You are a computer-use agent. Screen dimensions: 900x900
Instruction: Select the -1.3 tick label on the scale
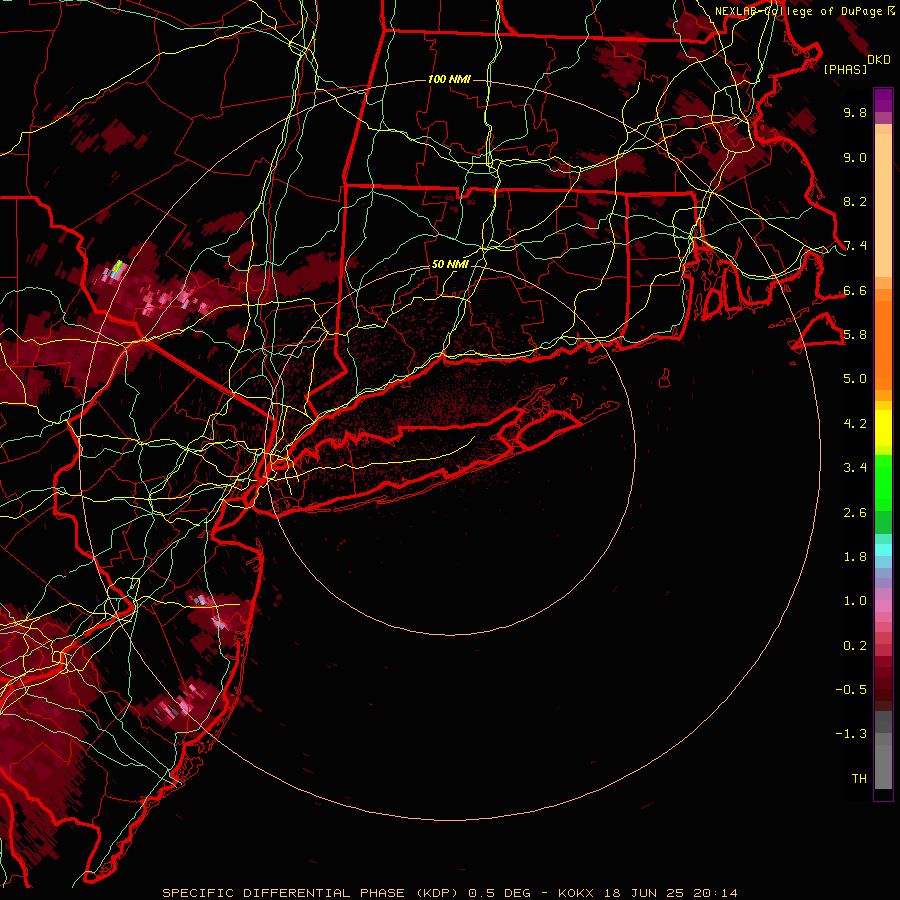click(851, 734)
